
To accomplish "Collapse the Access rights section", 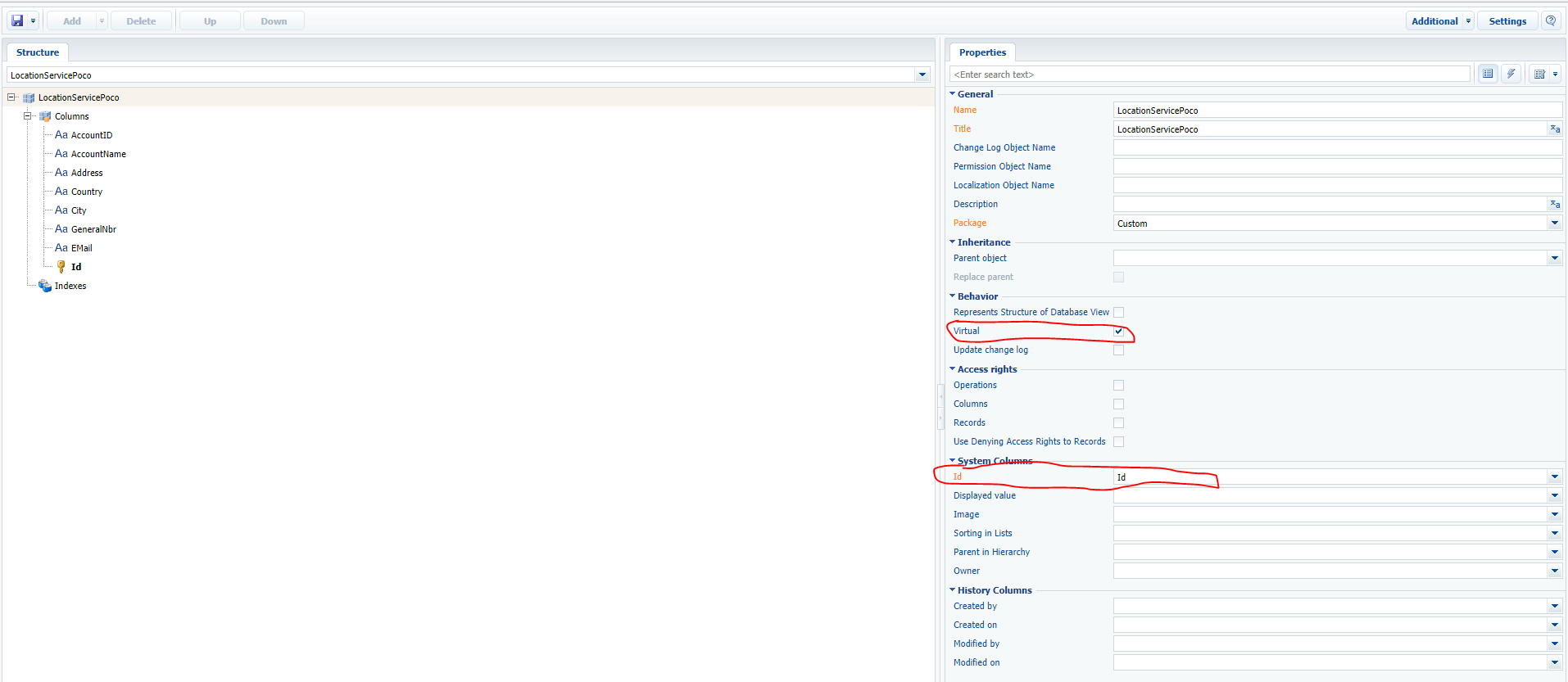I will pos(952,369).
